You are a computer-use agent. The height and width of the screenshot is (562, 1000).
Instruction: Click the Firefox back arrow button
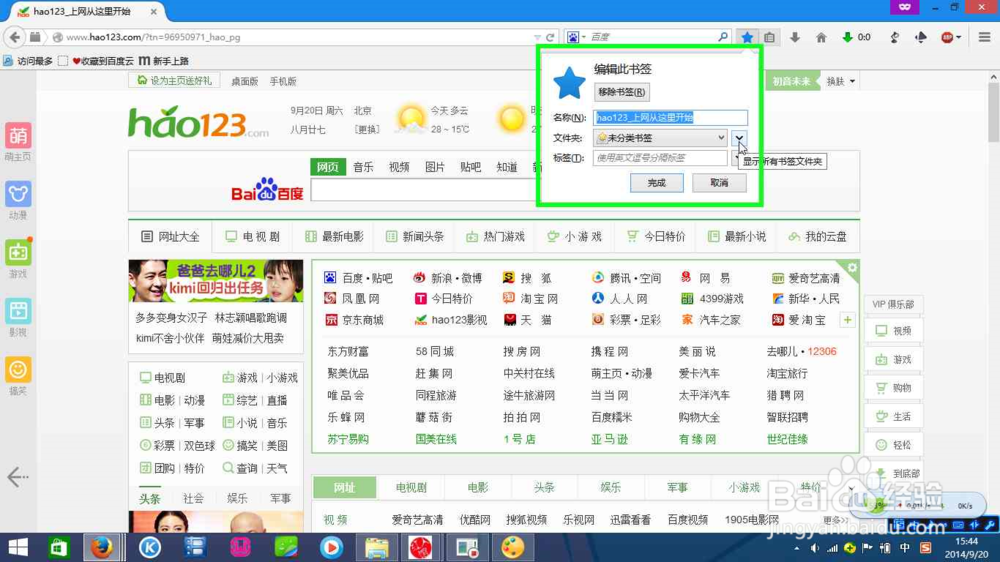click(15, 37)
